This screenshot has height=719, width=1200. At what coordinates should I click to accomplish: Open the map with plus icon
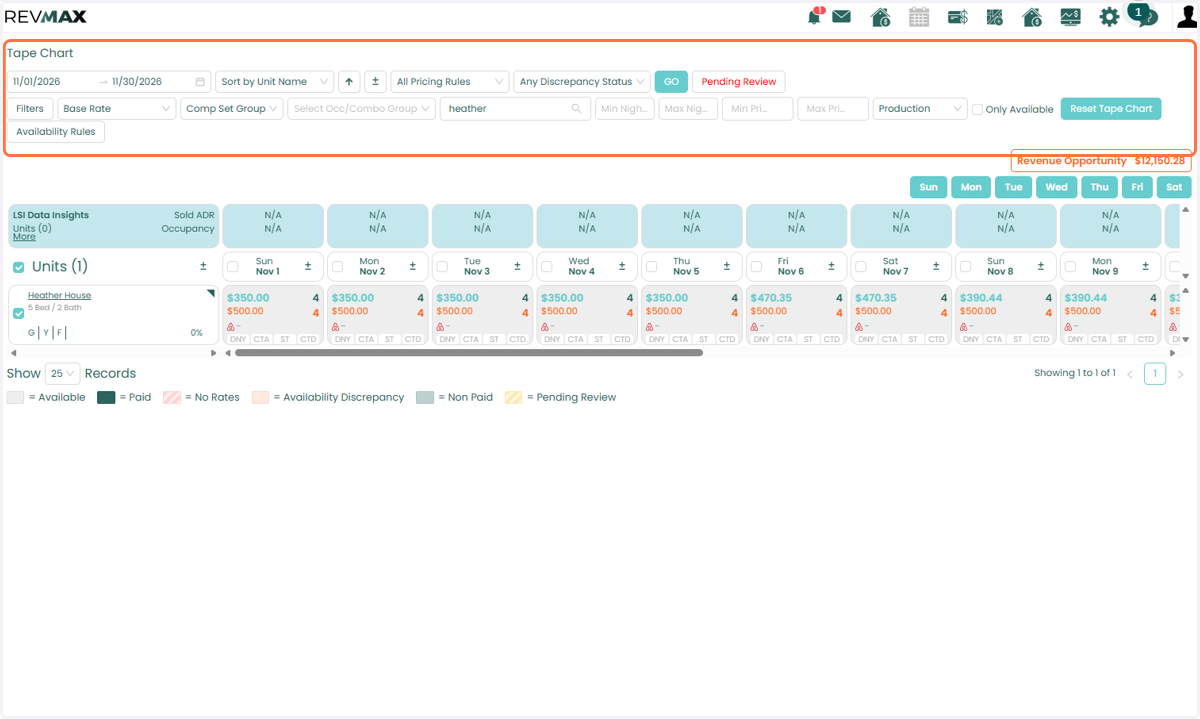(994, 16)
